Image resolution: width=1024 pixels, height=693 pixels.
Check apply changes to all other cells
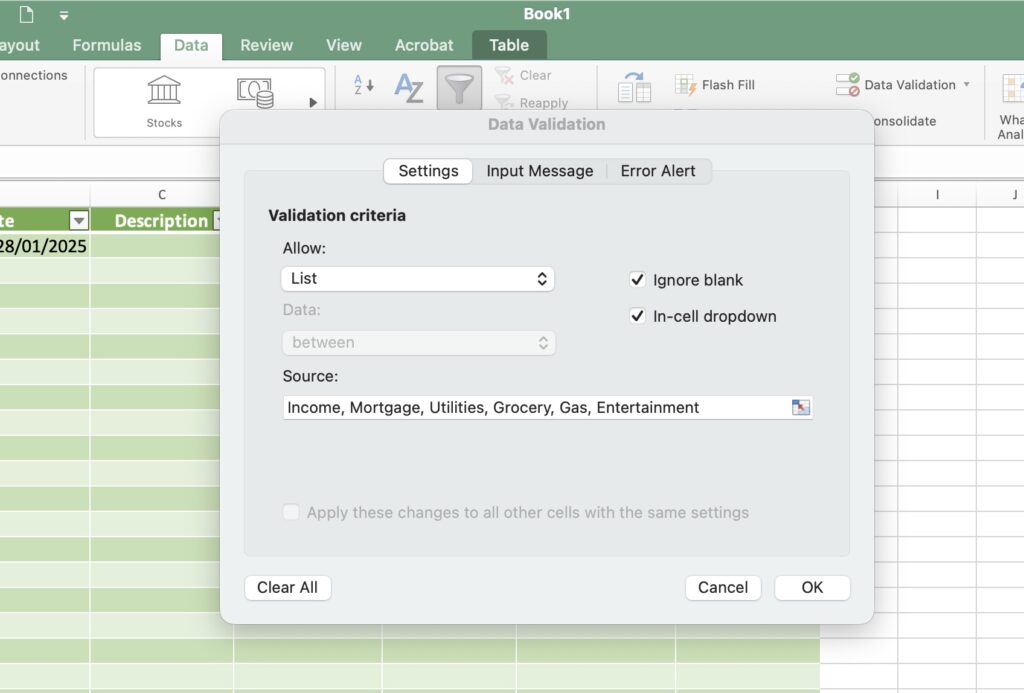291,512
